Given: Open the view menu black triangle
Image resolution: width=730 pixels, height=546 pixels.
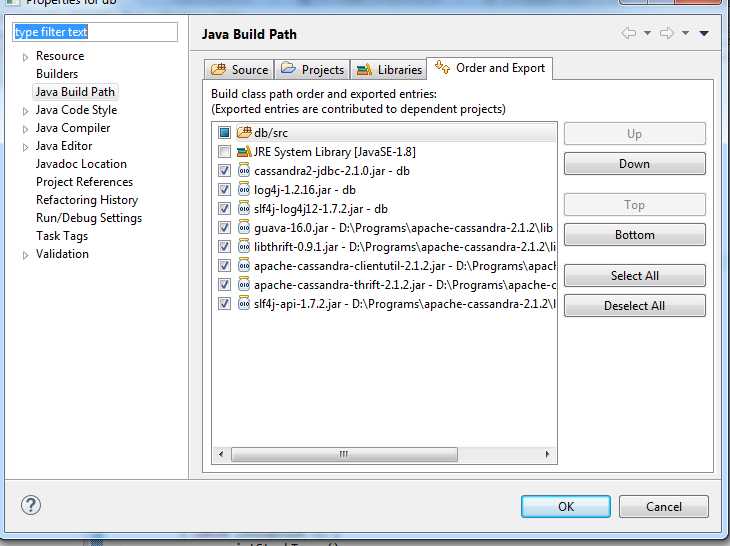Looking at the screenshot, I should pos(704,34).
